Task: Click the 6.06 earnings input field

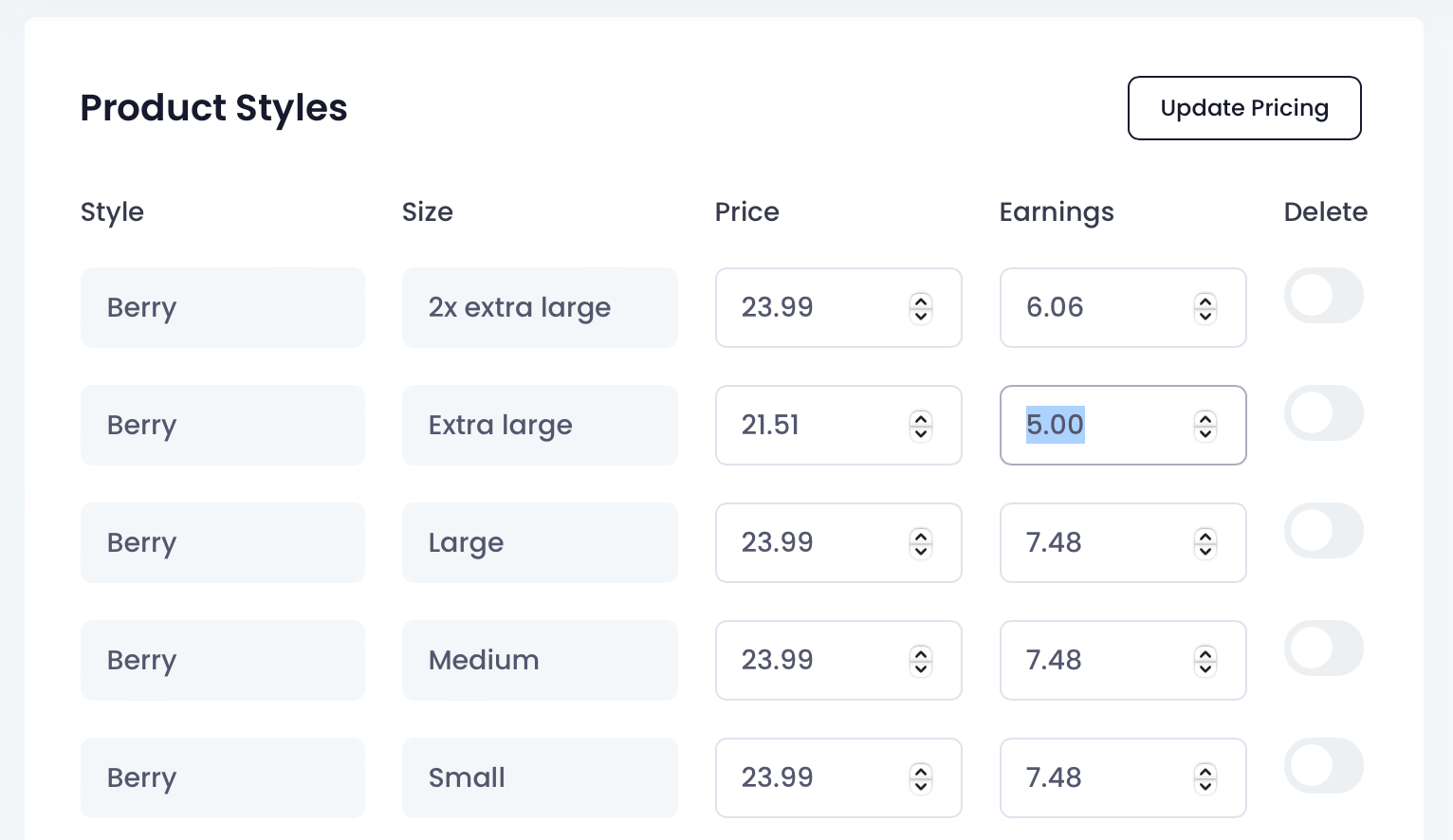Action: point(1123,307)
